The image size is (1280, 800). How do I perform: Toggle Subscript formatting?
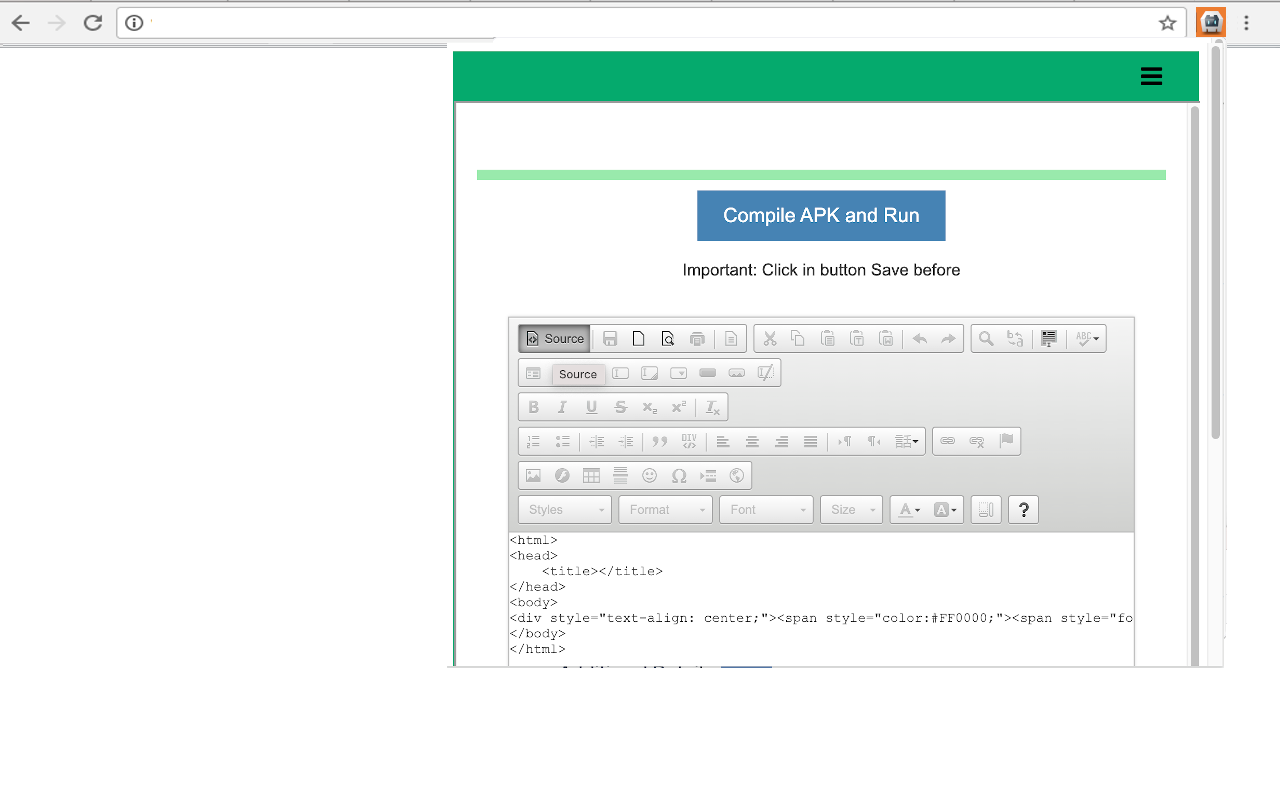pyautogui.click(x=650, y=407)
